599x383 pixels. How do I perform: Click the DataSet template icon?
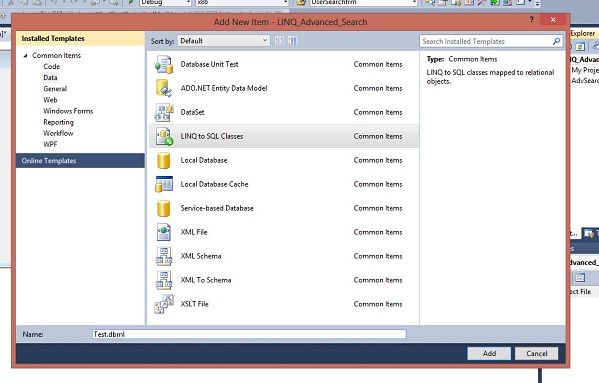coord(164,112)
